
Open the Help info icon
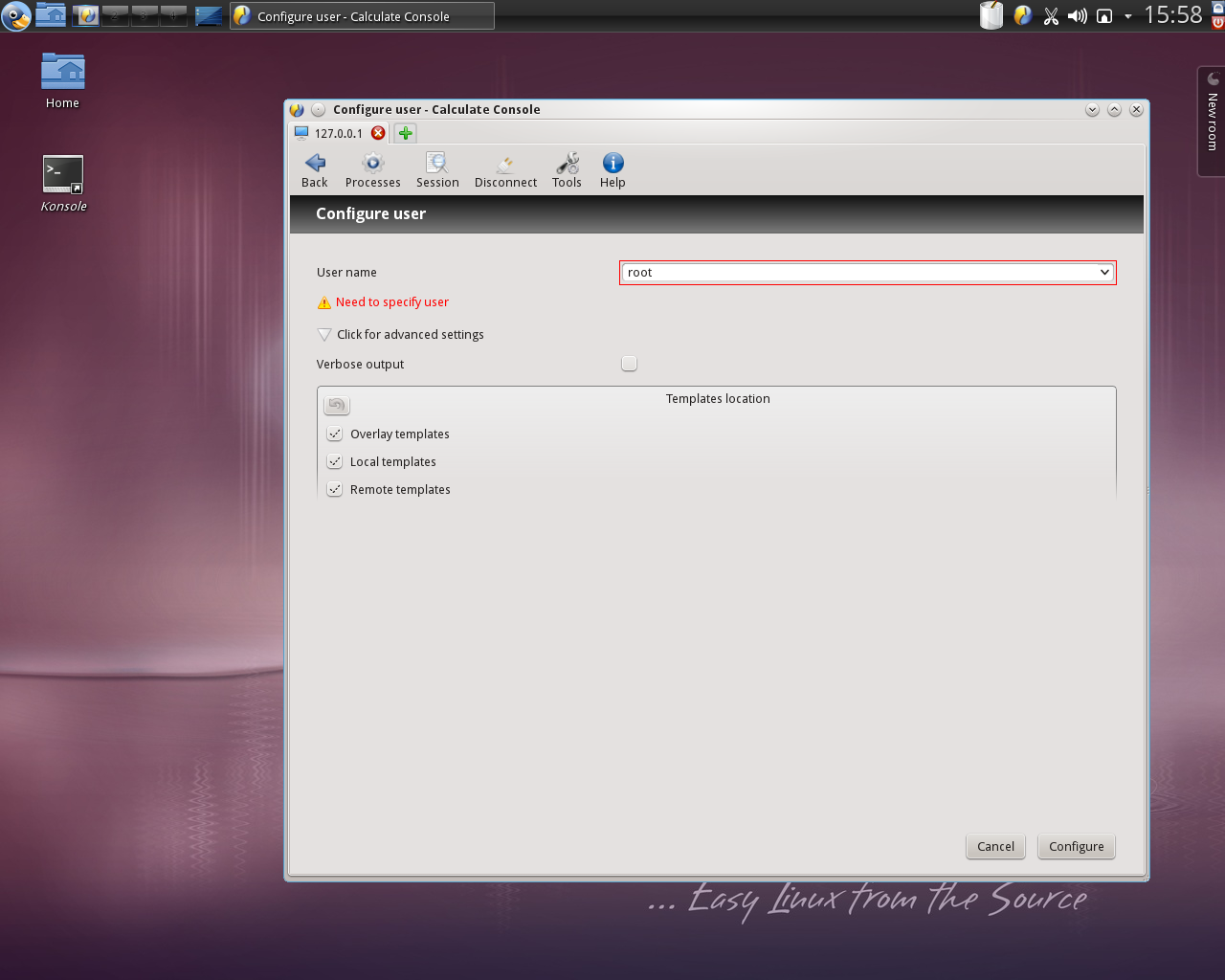click(x=612, y=170)
